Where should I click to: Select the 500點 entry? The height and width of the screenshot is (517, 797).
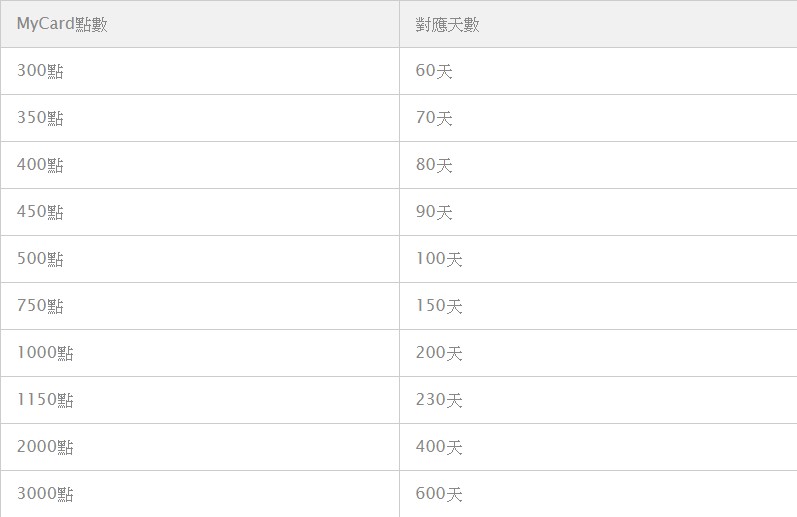tap(200, 259)
